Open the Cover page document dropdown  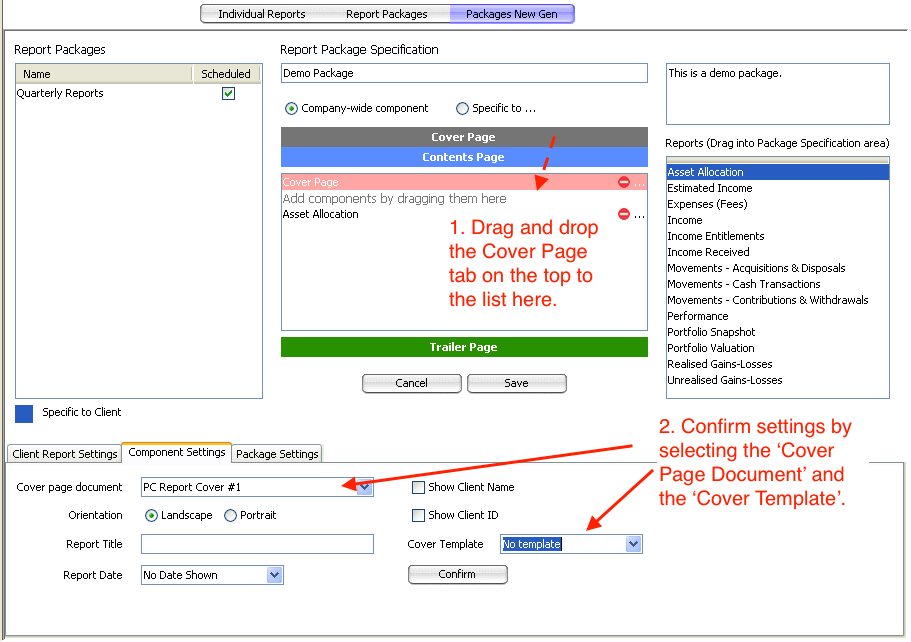(x=364, y=487)
